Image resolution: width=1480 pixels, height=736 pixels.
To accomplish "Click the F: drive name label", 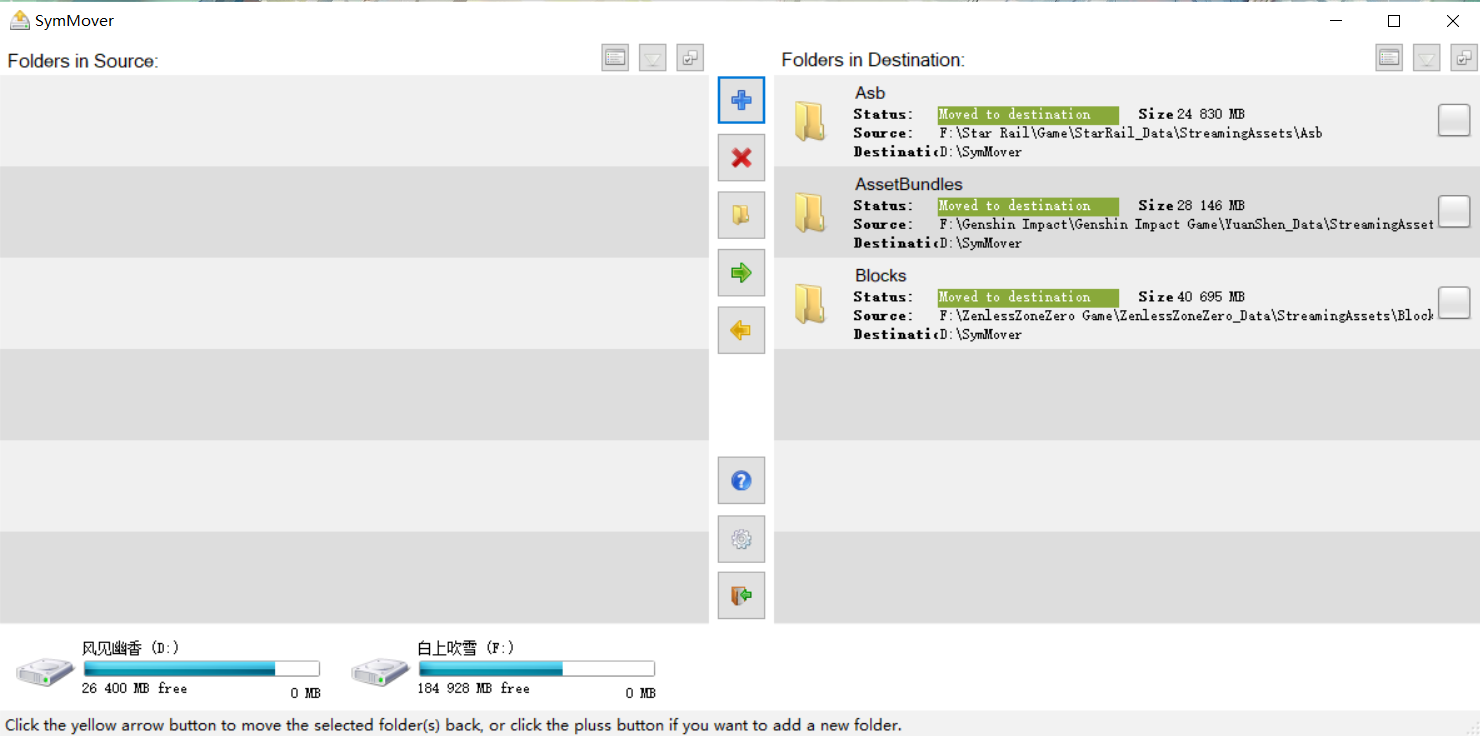I will (x=466, y=648).
